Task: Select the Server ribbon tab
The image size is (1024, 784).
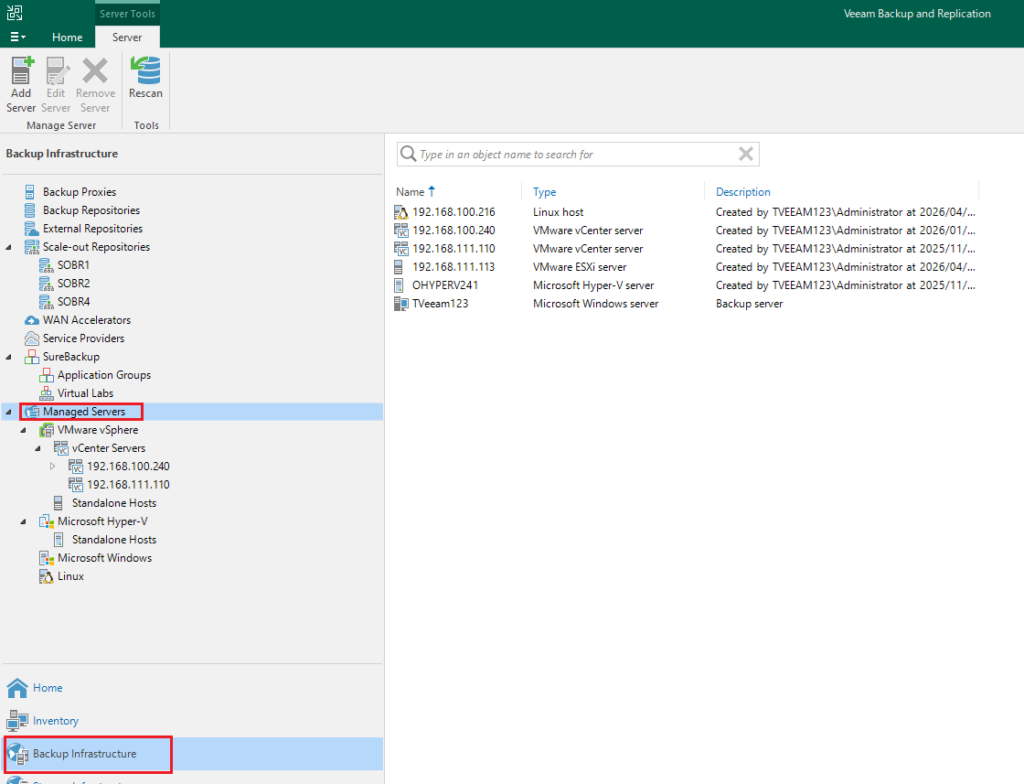Action: 127,37
